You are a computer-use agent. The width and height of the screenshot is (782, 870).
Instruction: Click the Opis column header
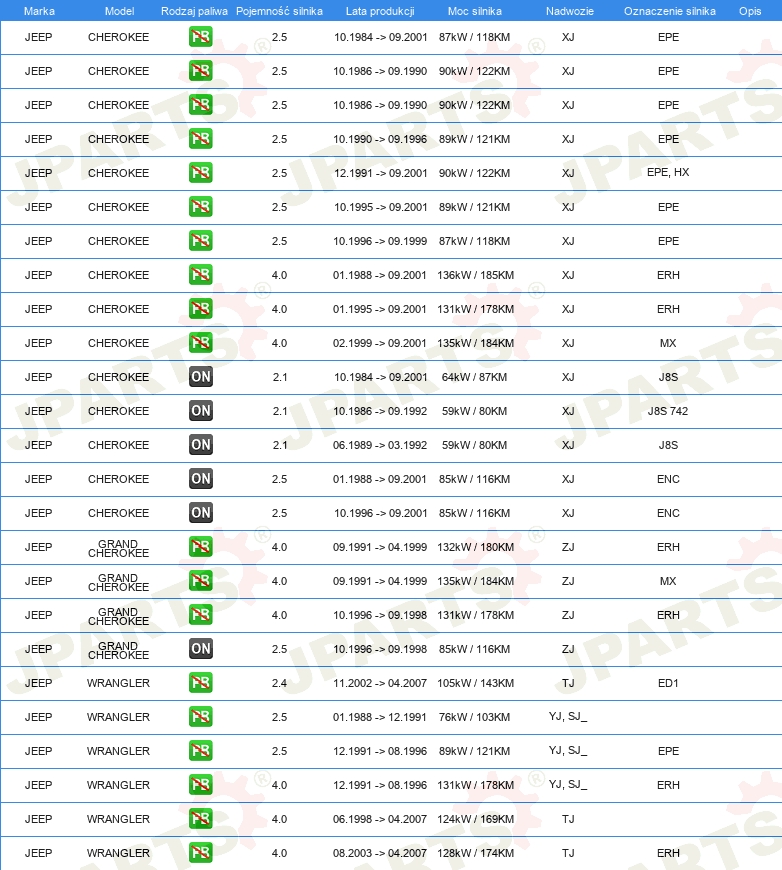point(750,11)
